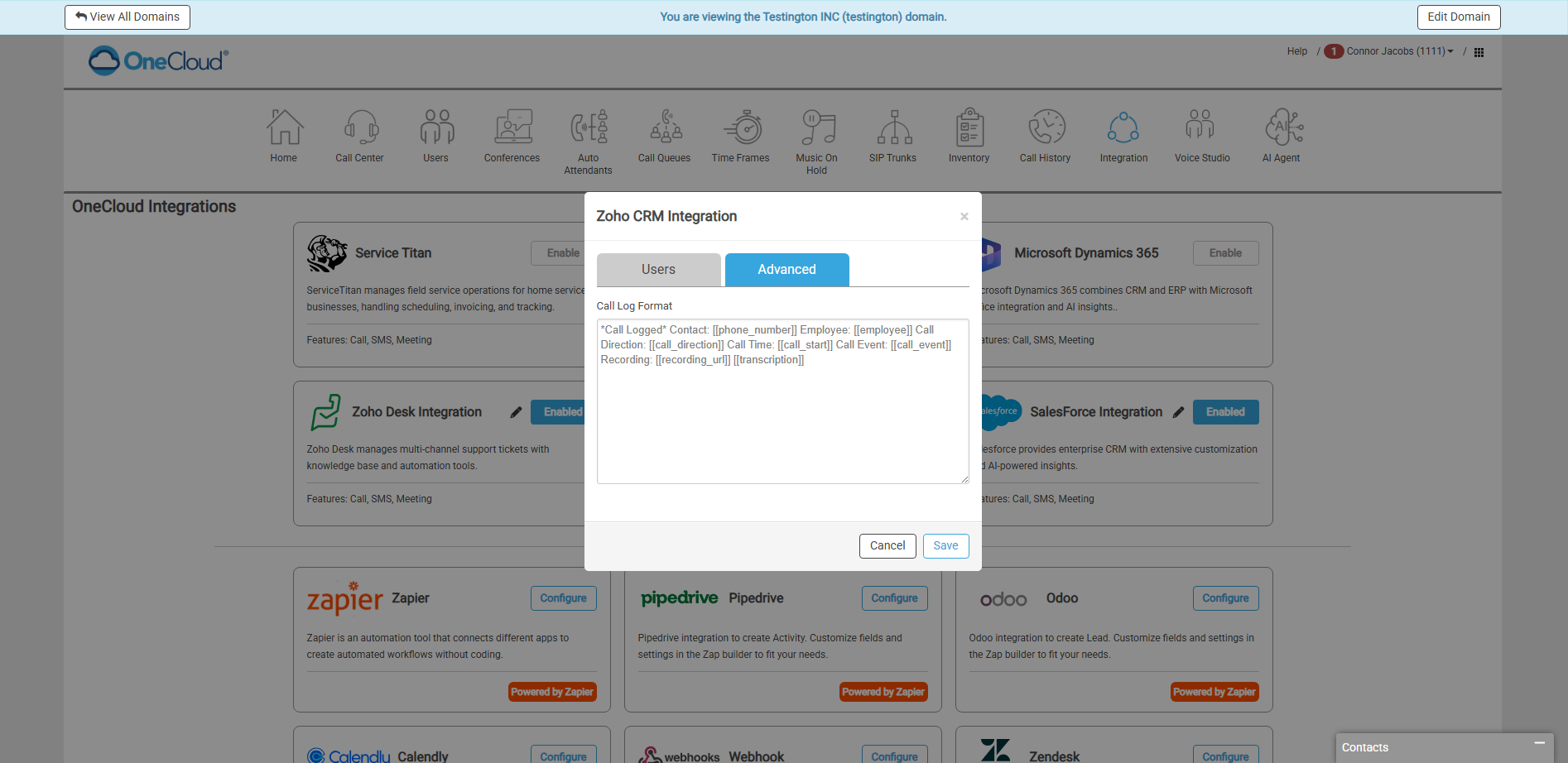Screen dimensions: 1568x763
Task: Open the Voice Studio icon
Action: [1201, 128]
